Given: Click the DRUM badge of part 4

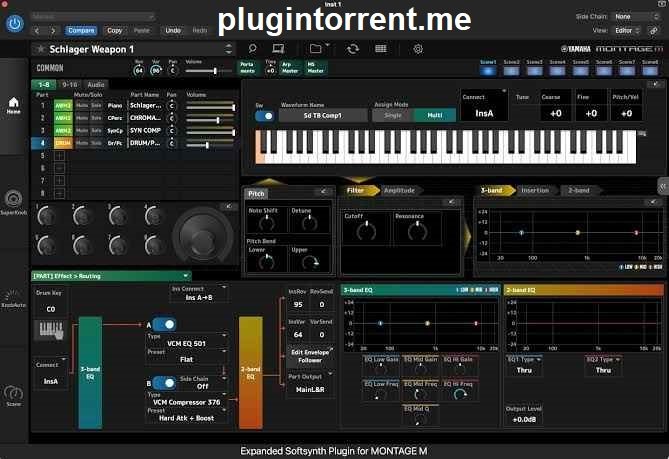Looking at the screenshot, I should pyautogui.click(x=63, y=143).
